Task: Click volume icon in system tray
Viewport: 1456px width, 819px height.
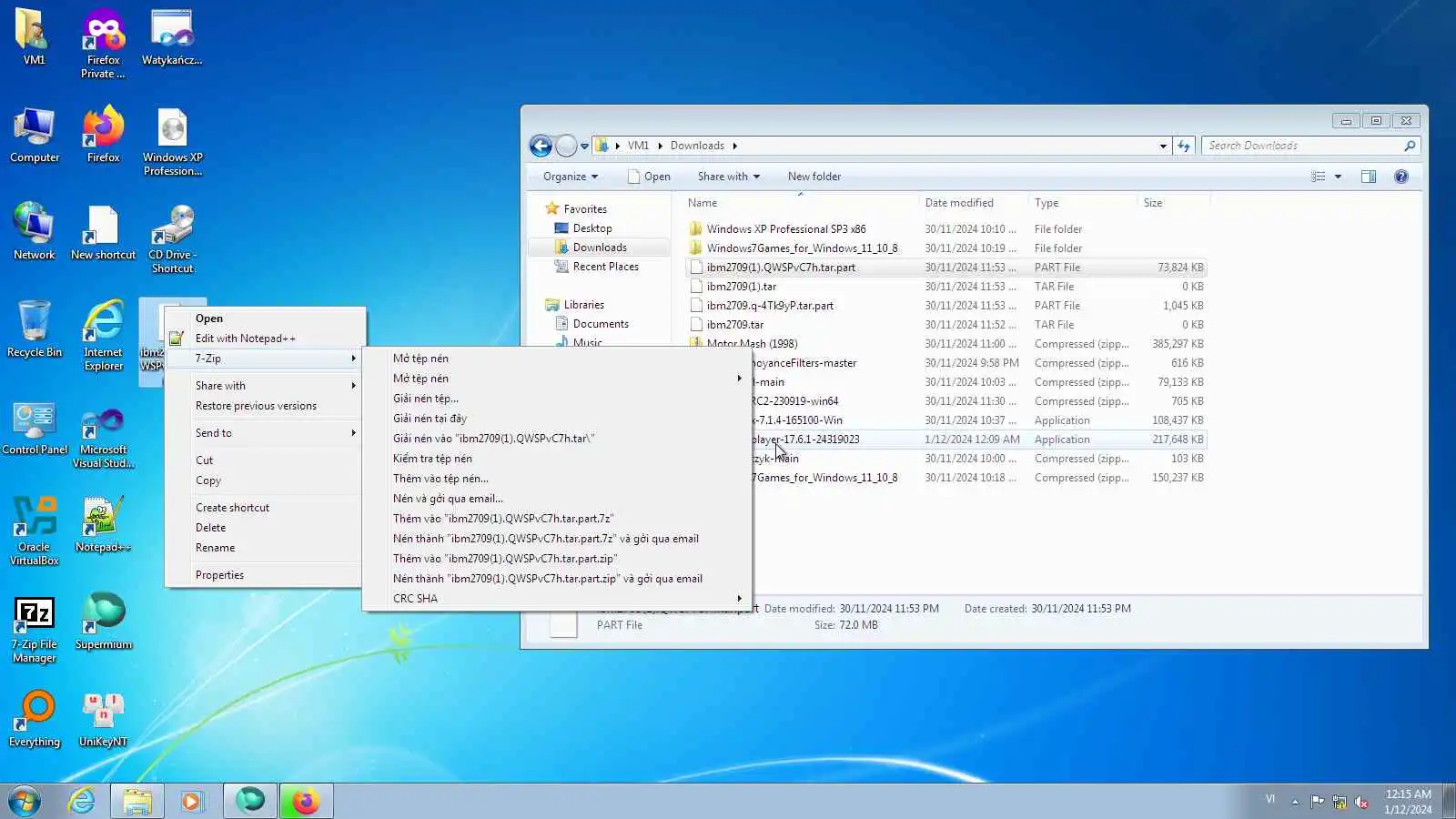Action: [1361, 802]
